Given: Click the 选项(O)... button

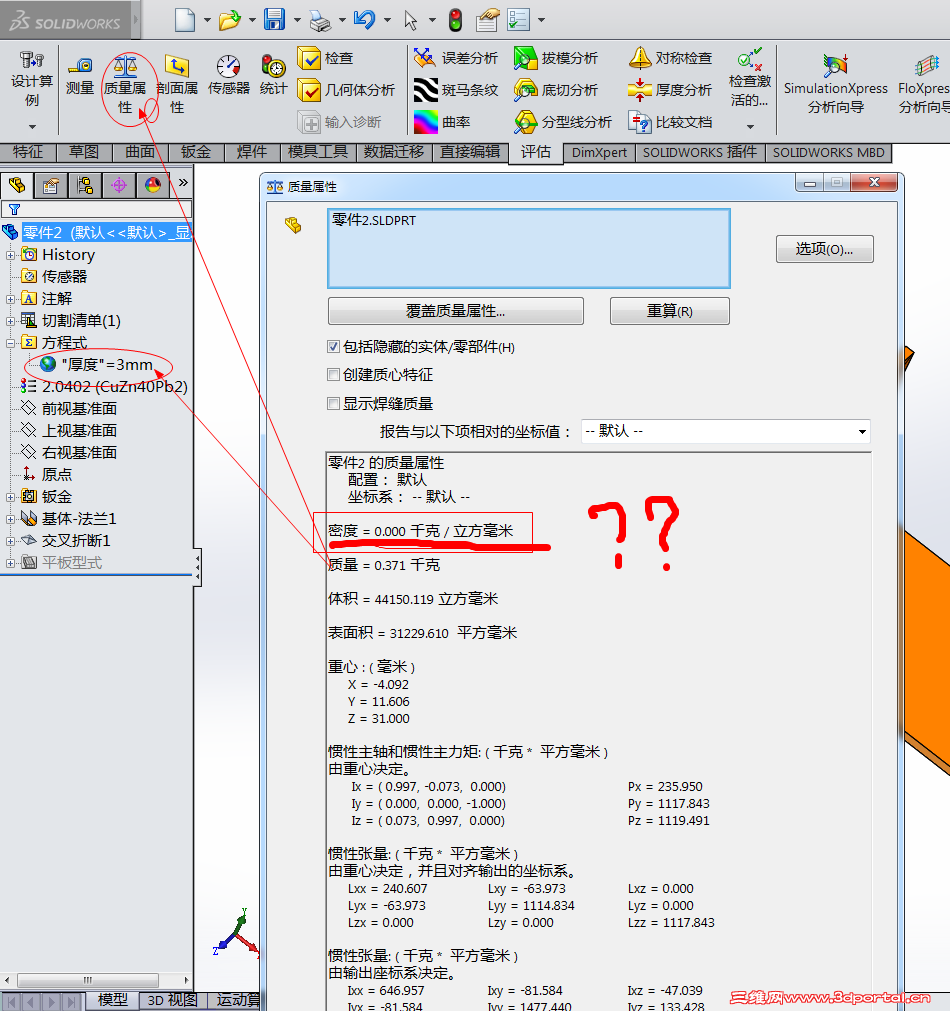Looking at the screenshot, I should tap(824, 249).
